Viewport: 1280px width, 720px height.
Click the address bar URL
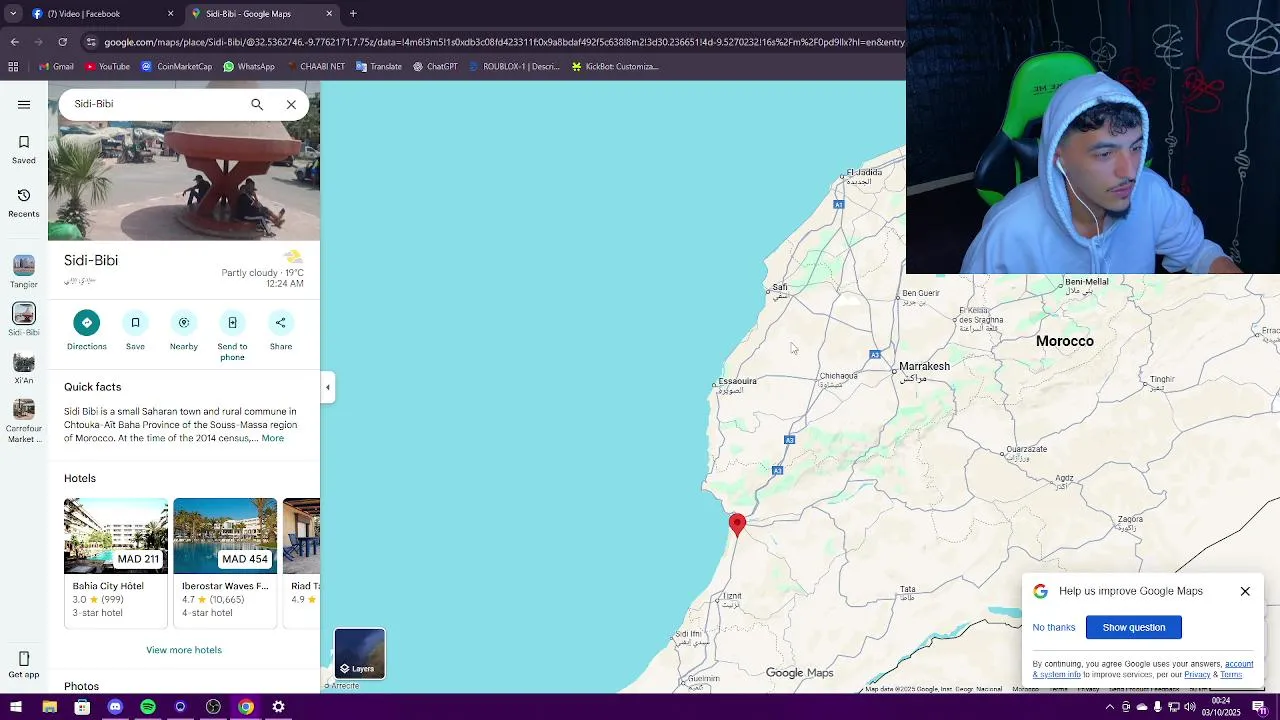[503, 42]
